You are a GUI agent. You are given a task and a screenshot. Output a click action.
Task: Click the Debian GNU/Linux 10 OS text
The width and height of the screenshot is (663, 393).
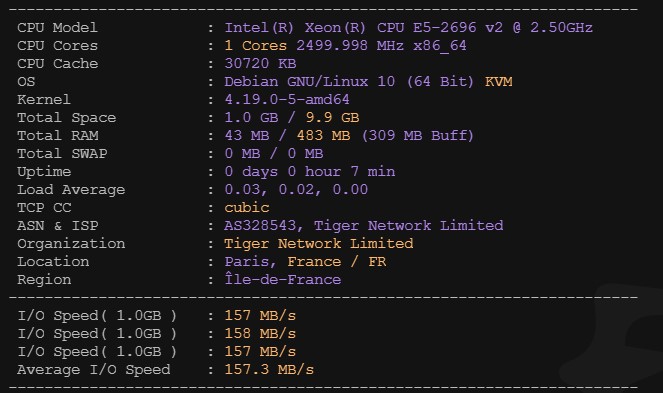tap(310, 81)
